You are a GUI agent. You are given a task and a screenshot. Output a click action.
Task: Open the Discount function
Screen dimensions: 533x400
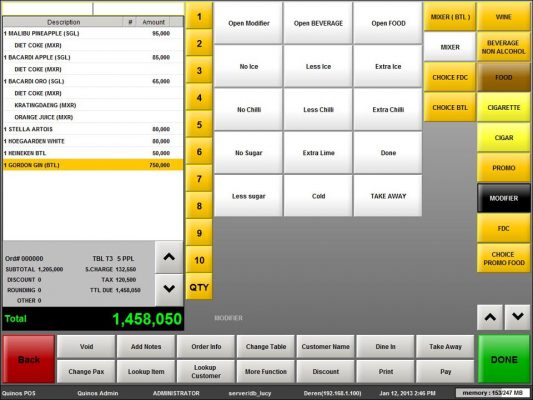click(326, 371)
